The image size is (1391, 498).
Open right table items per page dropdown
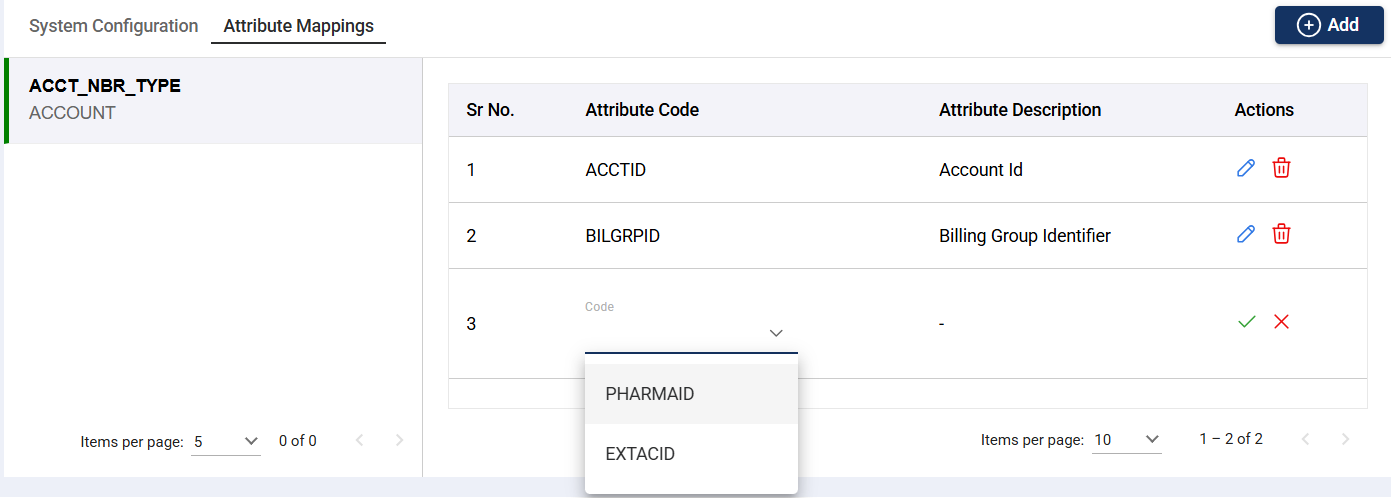(1126, 440)
